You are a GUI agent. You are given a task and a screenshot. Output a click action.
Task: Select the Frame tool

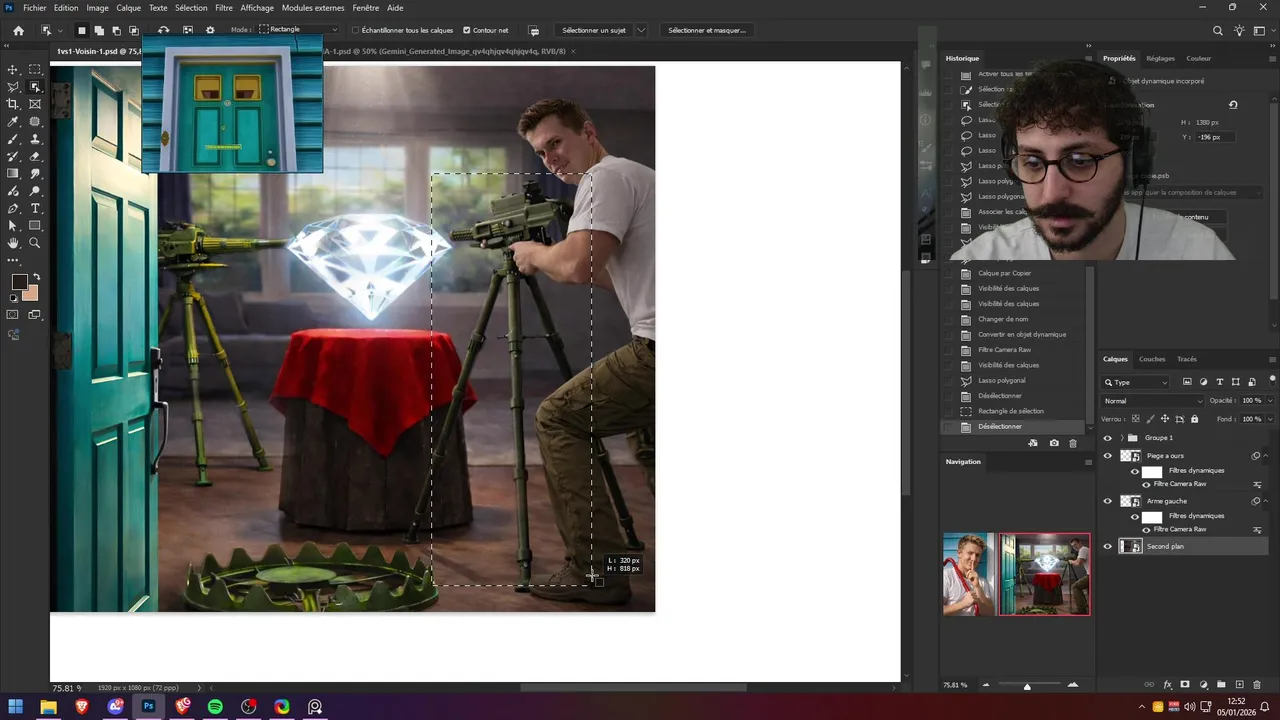pyautogui.click(x=35, y=104)
